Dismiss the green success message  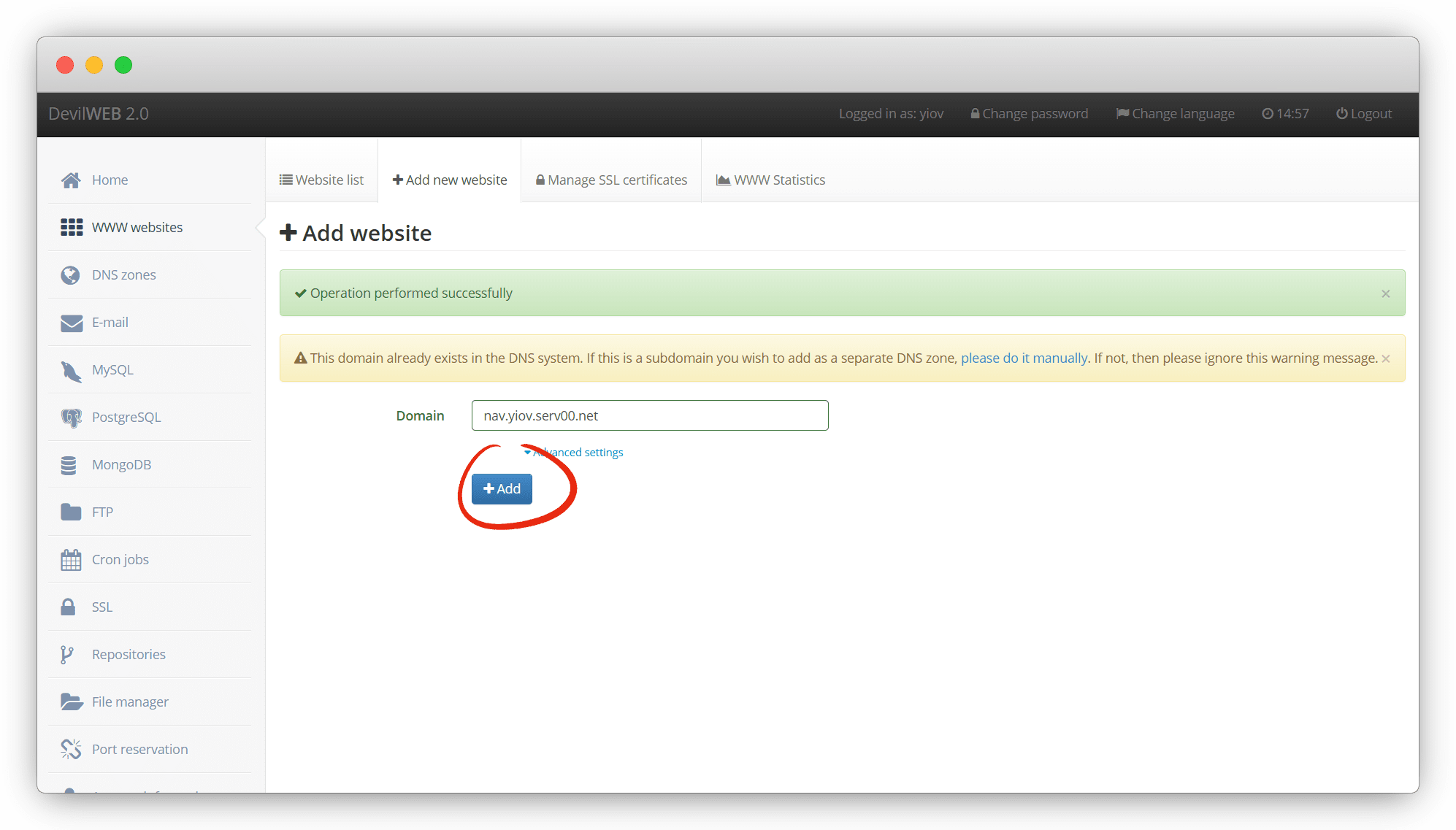click(1385, 293)
